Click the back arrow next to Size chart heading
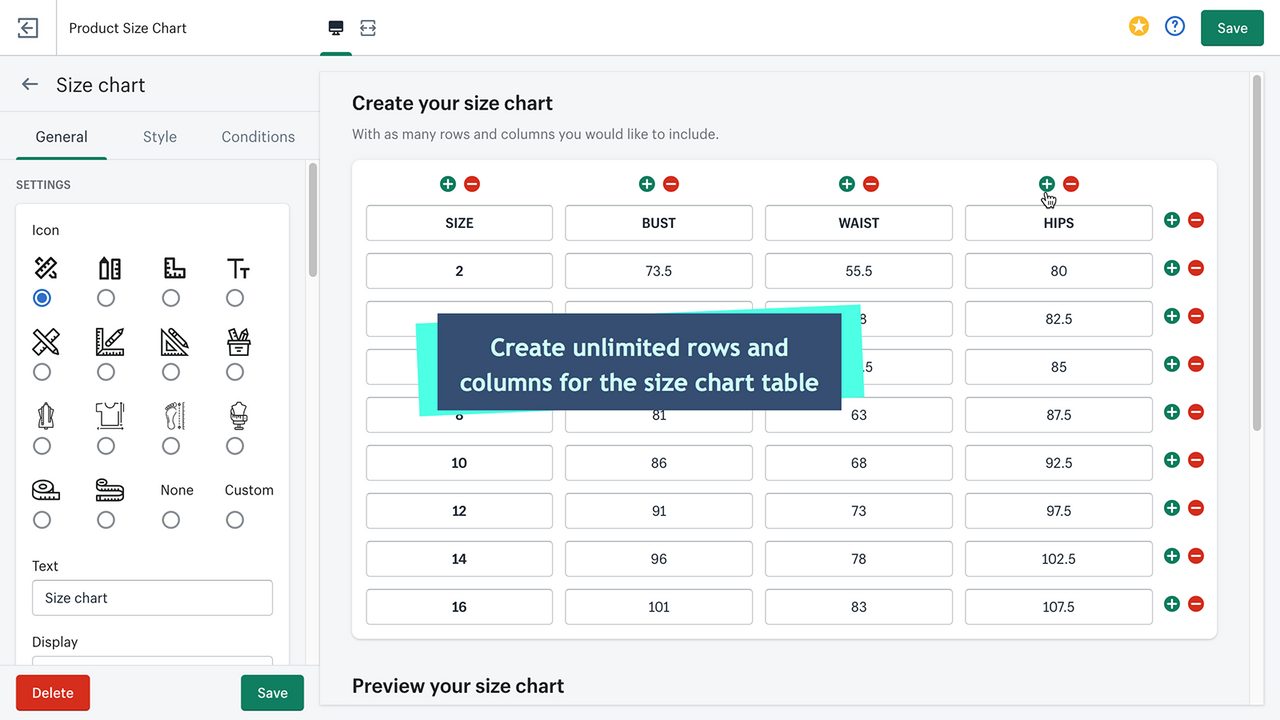The height and width of the screenshot is (720, 1280). pos(29,84)
